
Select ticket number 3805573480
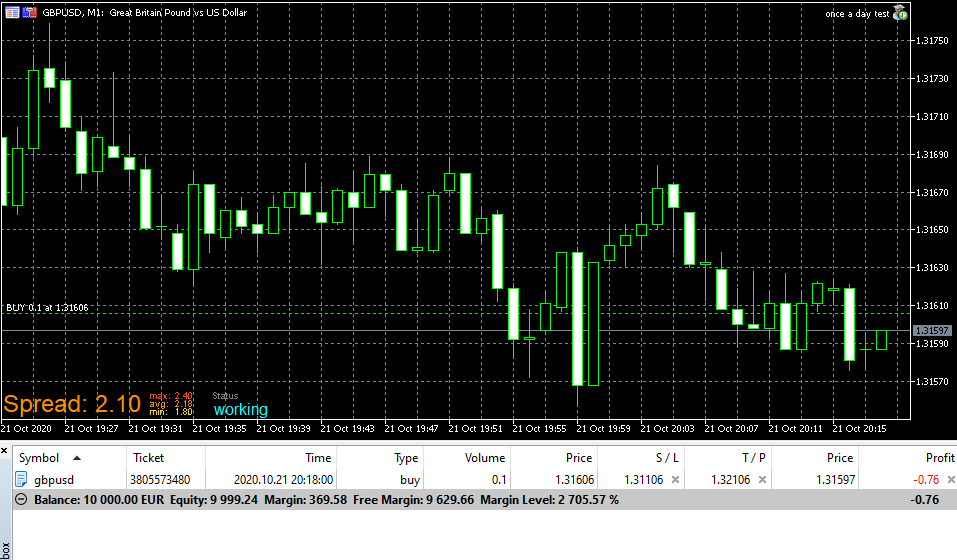pyautogui.click(x=160, y=480)
